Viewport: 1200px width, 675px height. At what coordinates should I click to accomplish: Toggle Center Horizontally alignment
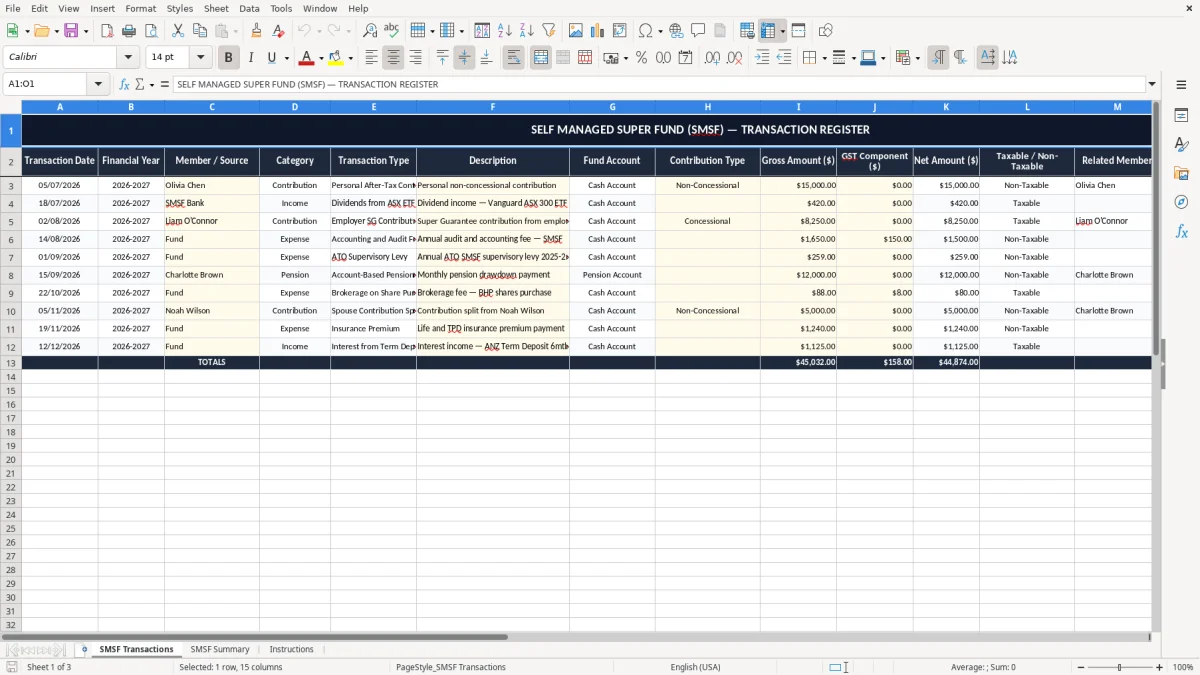pos(393,58)
